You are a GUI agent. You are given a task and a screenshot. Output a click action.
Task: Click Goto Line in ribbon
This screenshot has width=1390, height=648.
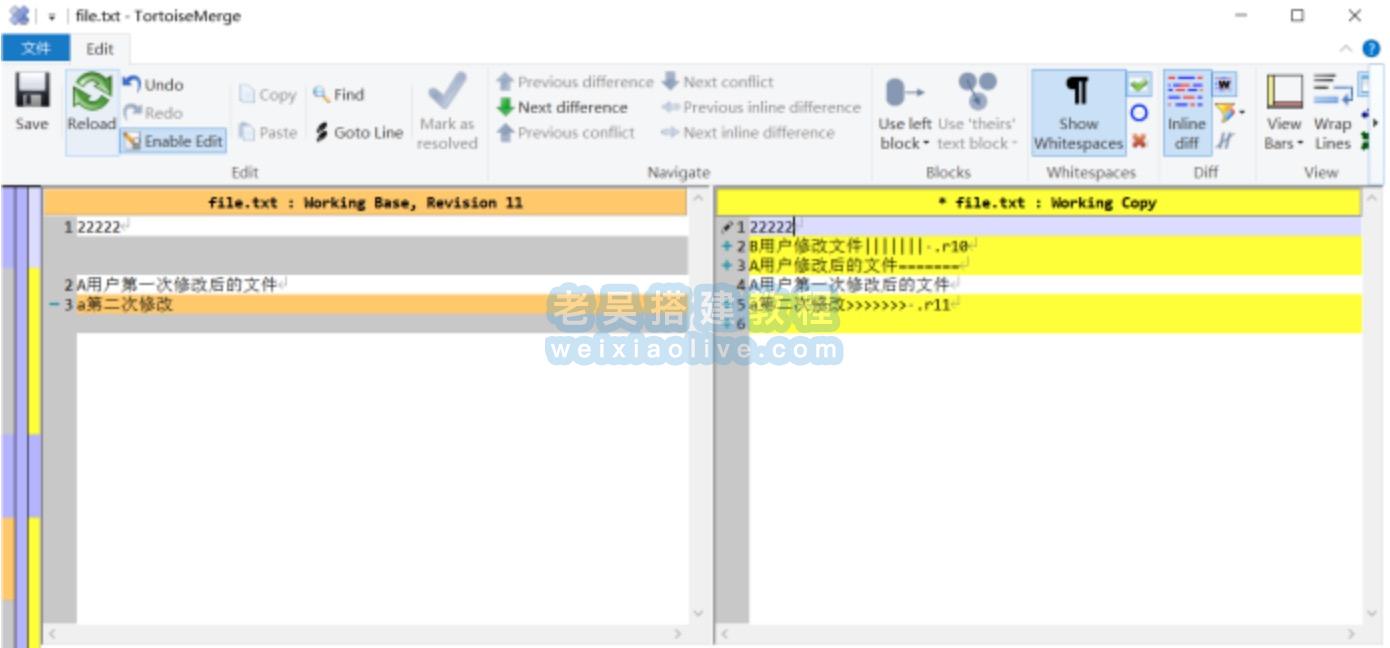tap(358, 132)
